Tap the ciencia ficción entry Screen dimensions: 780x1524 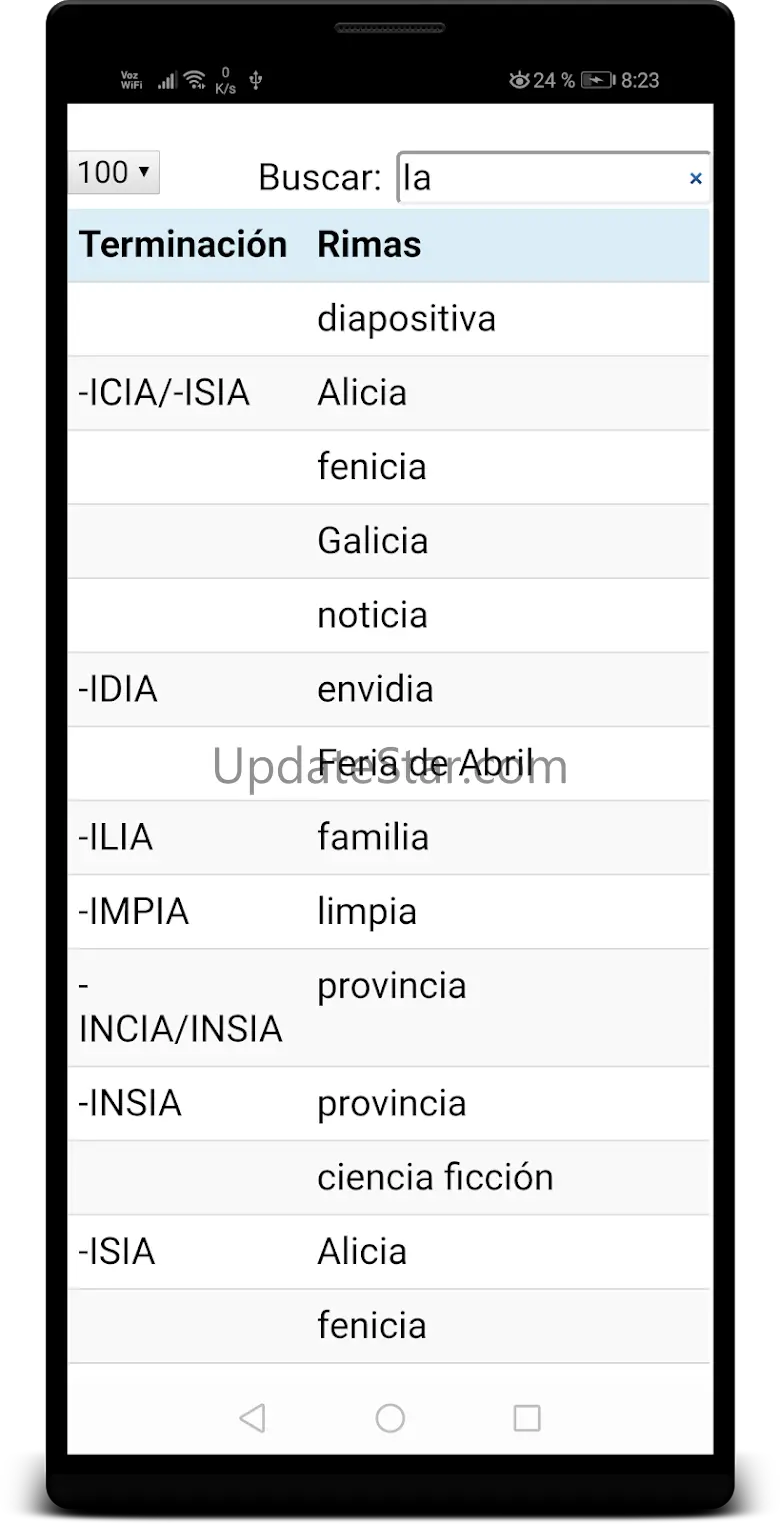pyautogui.click(x=435, y=1177)
